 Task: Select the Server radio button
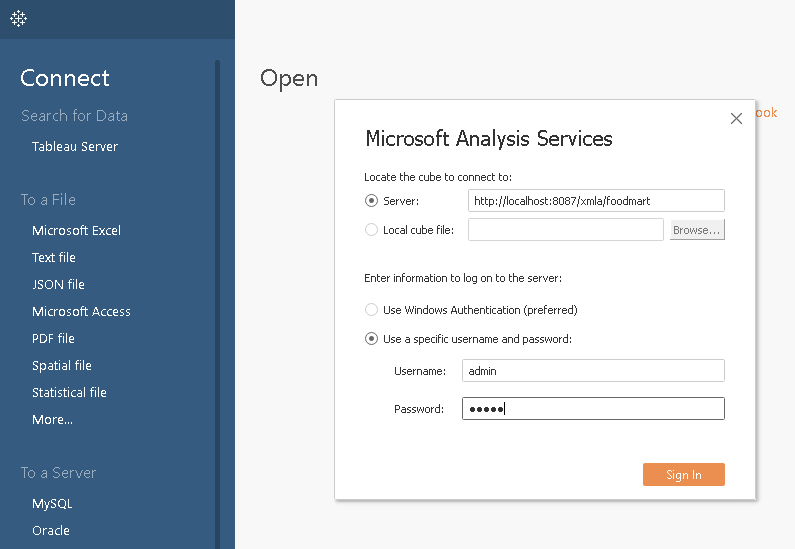pos(371,201)
